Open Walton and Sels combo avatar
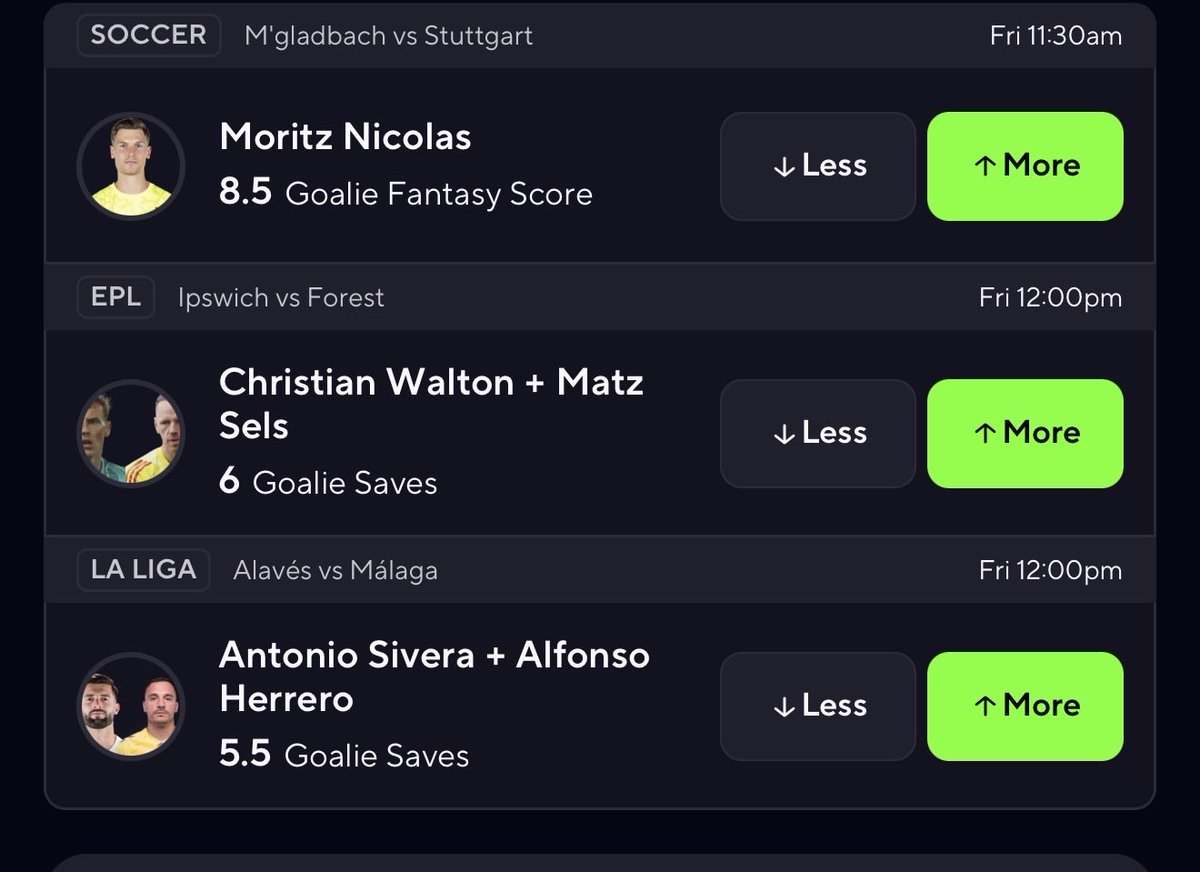The image size is (1200, 872). click(x=131, y=433)
